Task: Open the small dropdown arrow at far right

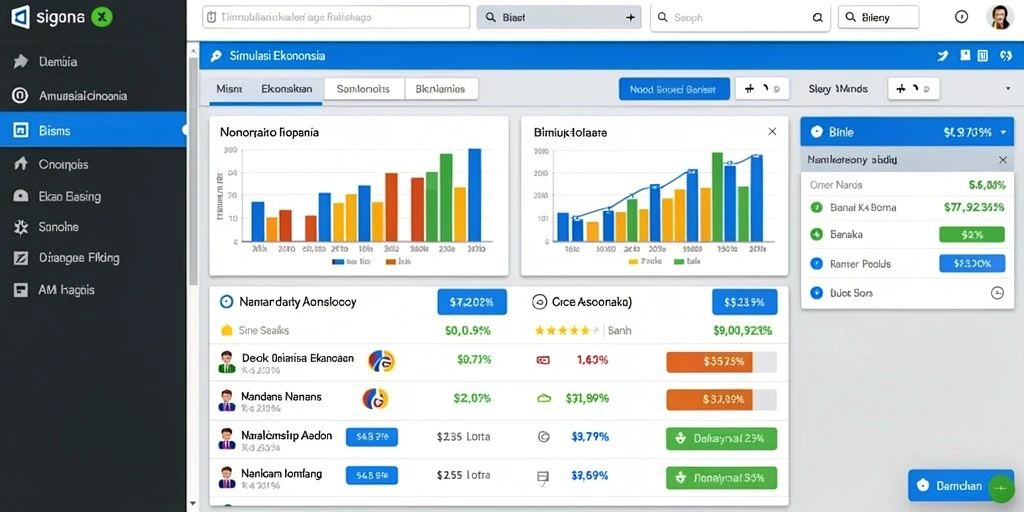Action: tap(1006, 89)
